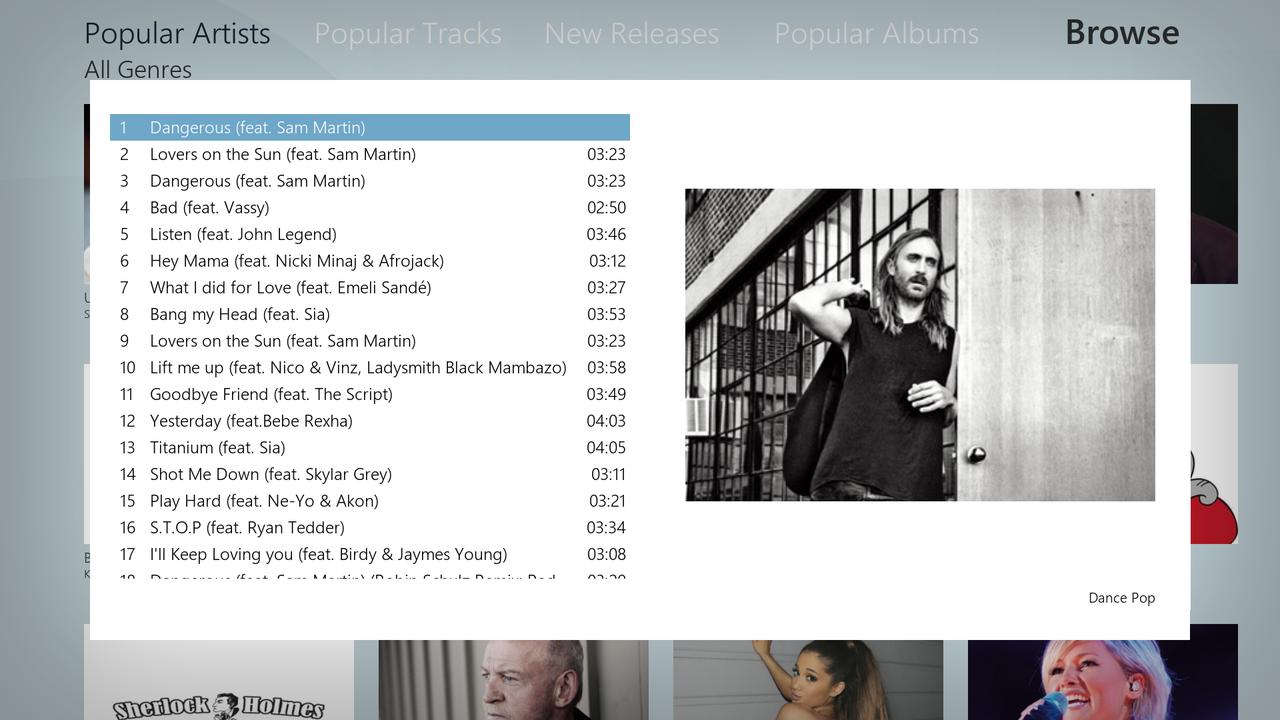Select Hey Mama (feat. Nicki Minaj & Afrojack)
The width and height of the screenshot is (1280, 720).
click(370, 261)
